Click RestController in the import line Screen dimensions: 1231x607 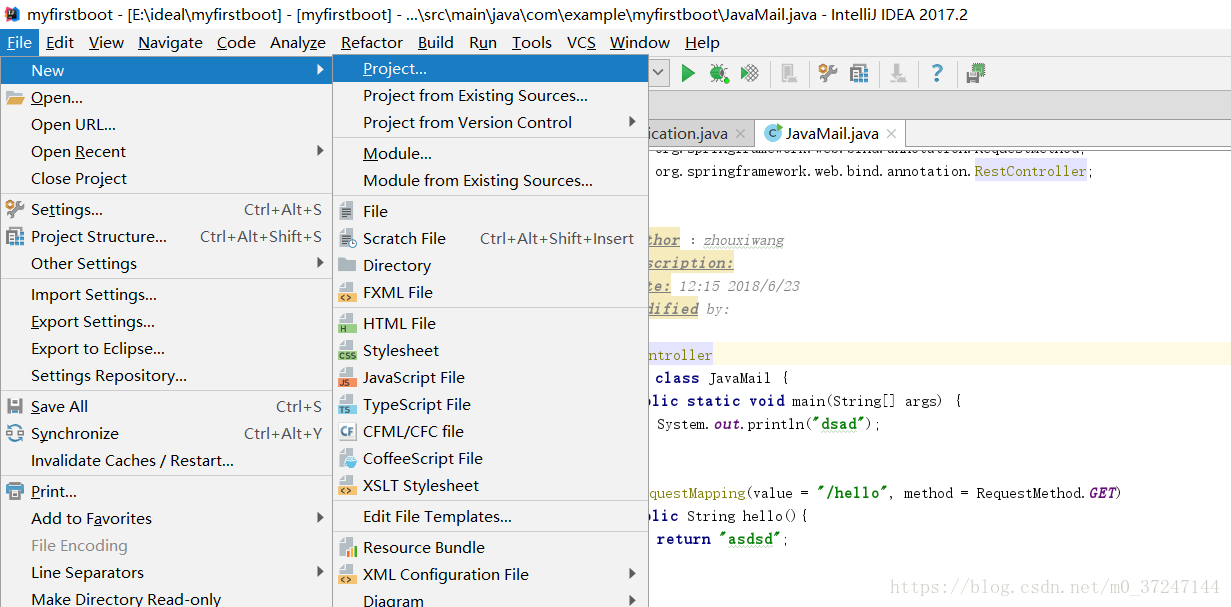point(1030,171)
